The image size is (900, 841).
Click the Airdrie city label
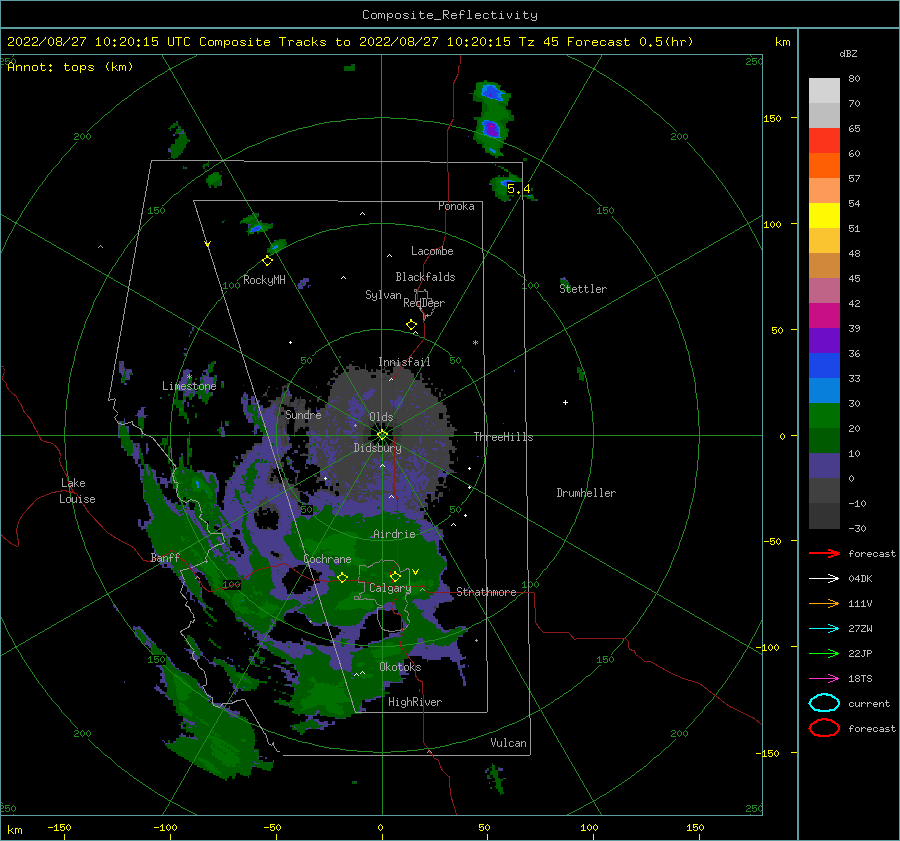394,534
